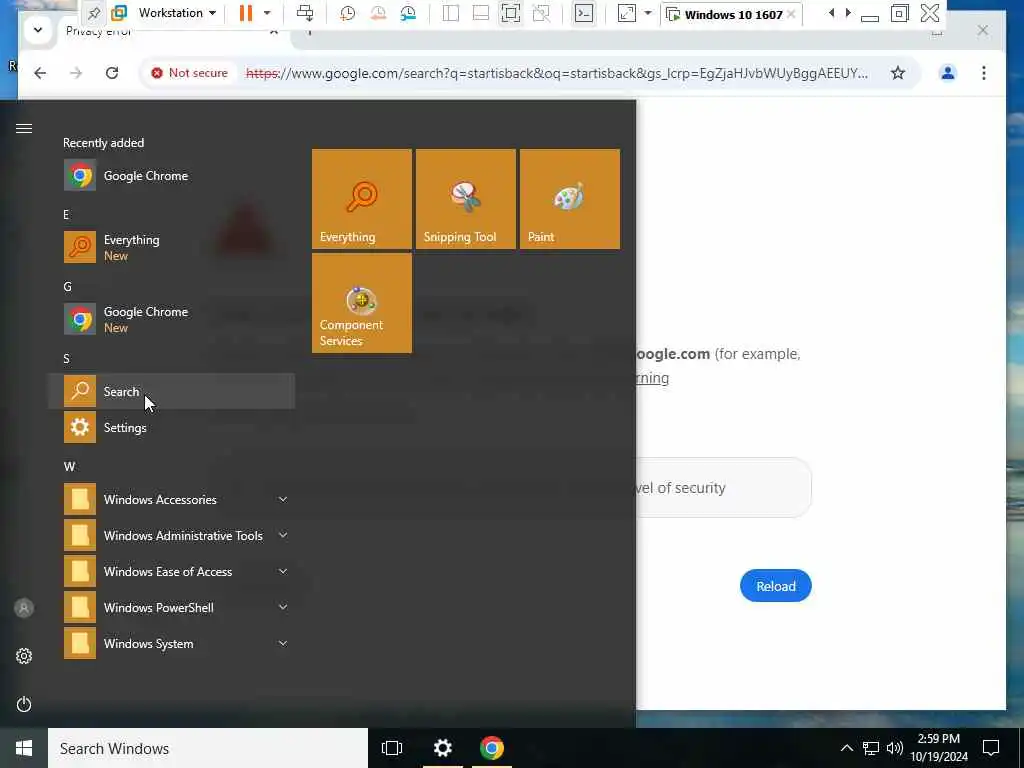Launch Everything from the app list

pyautogui.click(x=172, y=248)
